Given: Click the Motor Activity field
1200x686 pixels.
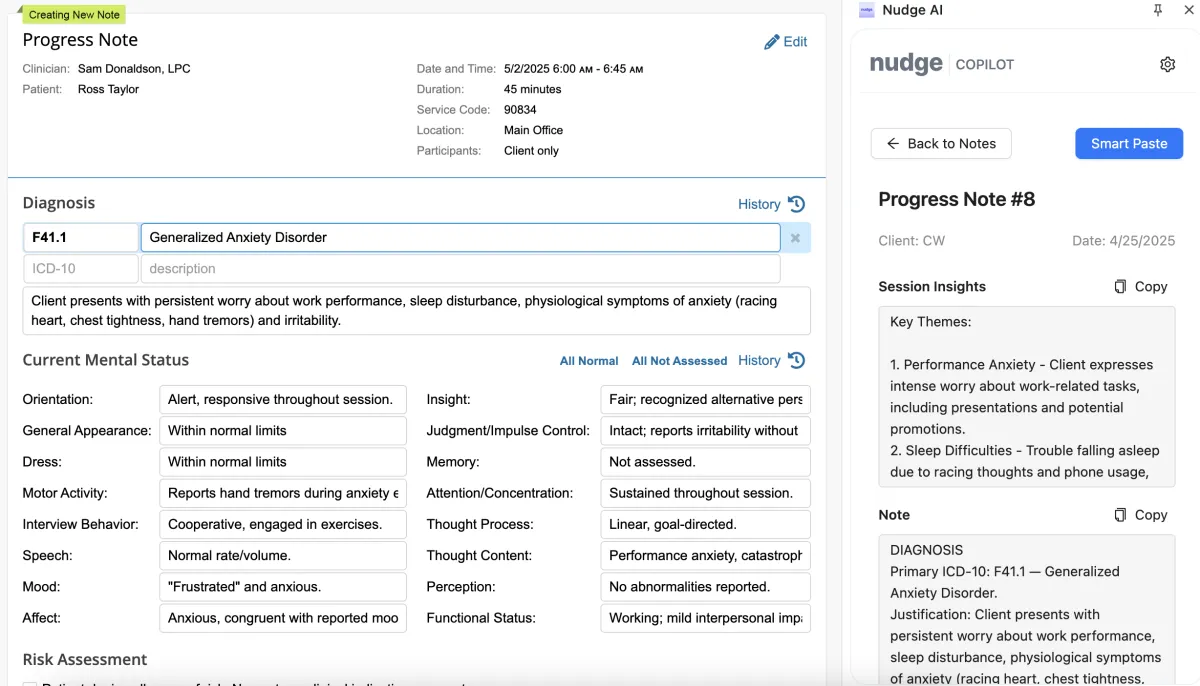Looking at the screenshot, I should [x=283, y=493].
